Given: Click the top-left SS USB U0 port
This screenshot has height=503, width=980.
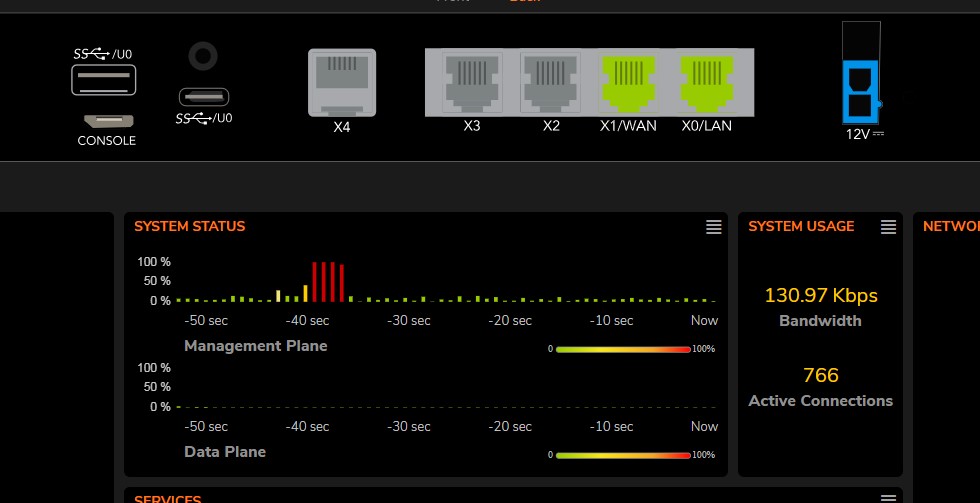Looking at the screenshot, I should tap(104, 80).
